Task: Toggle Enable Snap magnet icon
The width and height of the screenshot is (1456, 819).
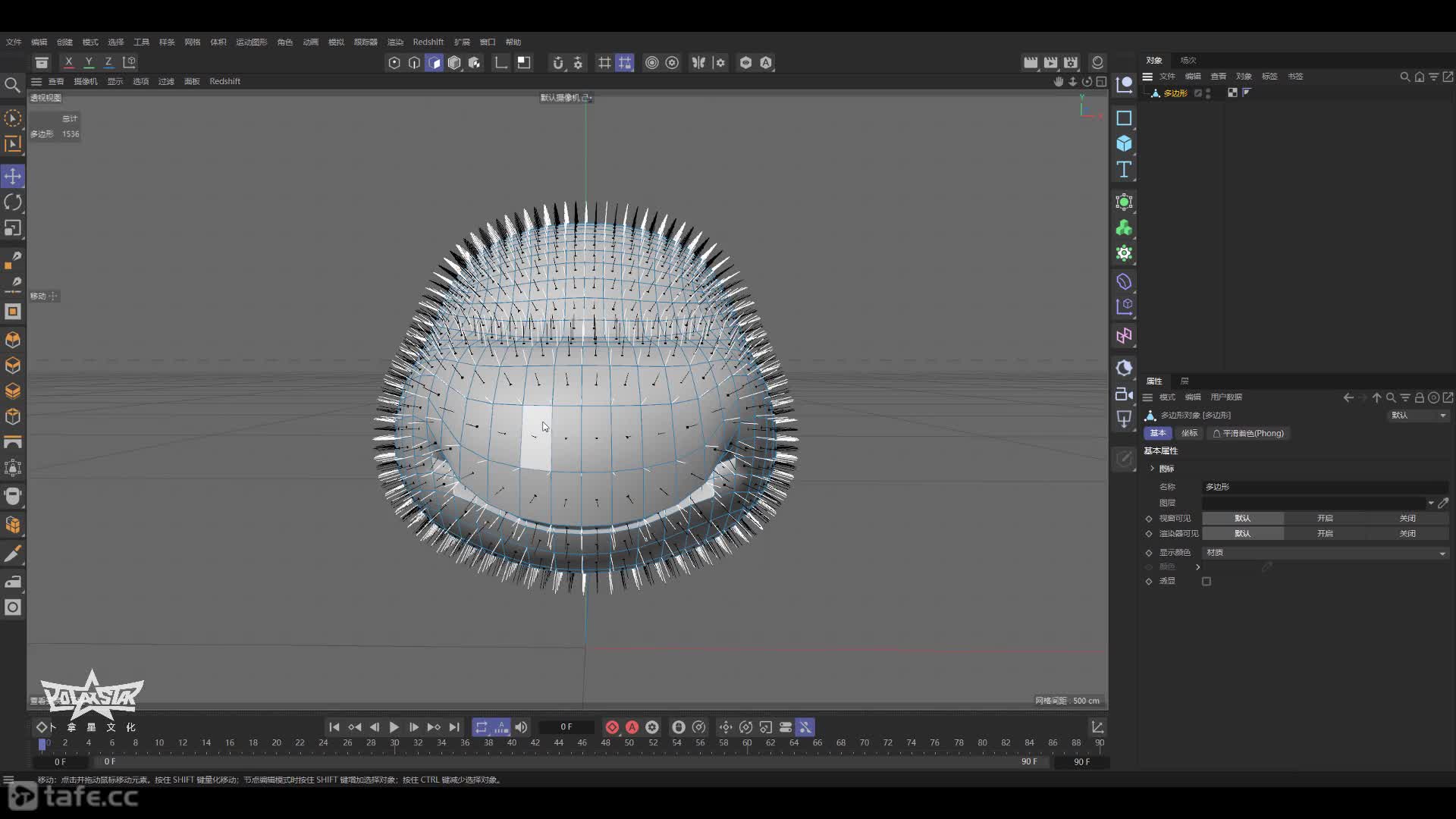Action: [558, 63]
